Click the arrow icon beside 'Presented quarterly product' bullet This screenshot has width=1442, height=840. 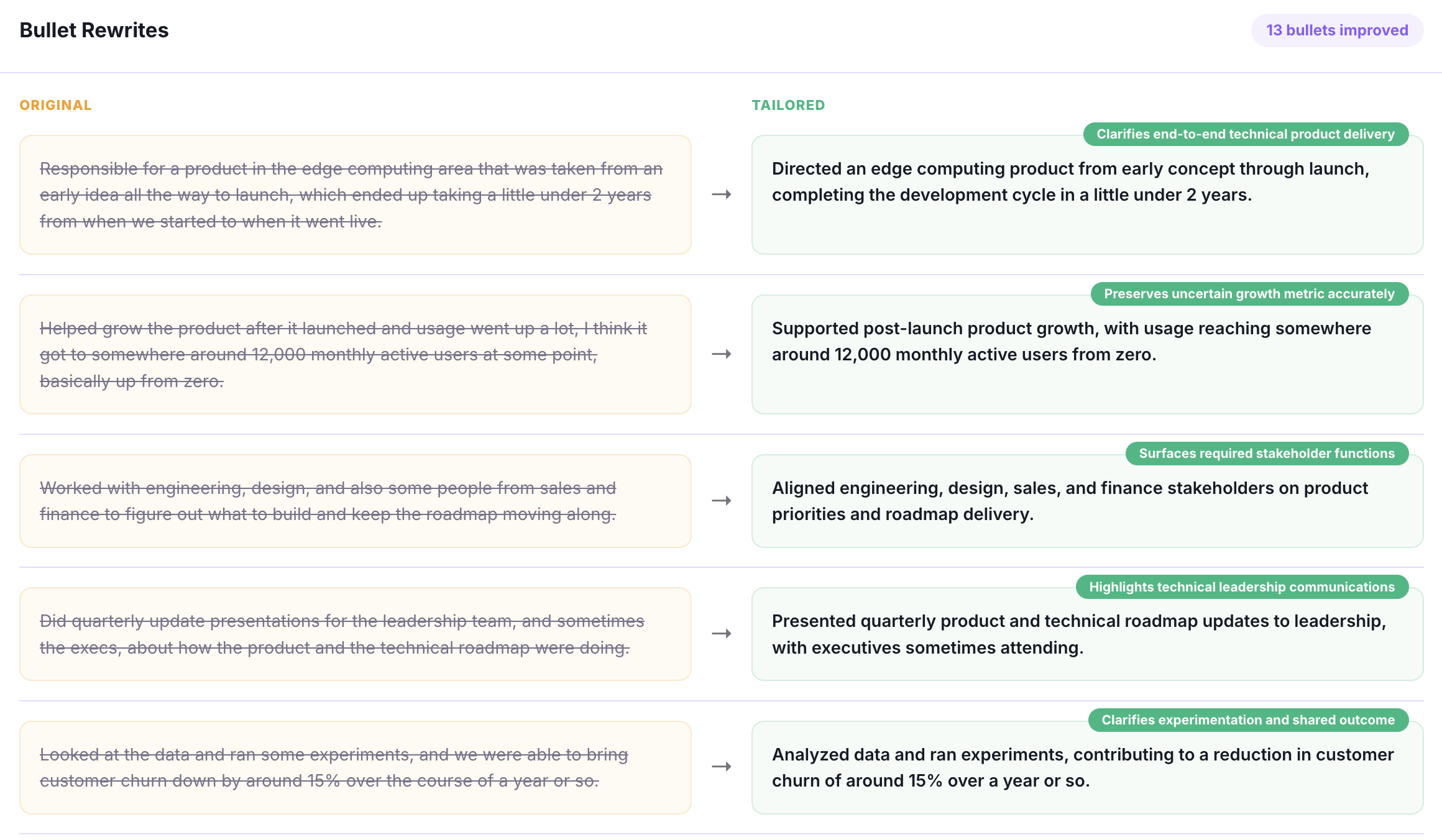[x=722, y=634]
